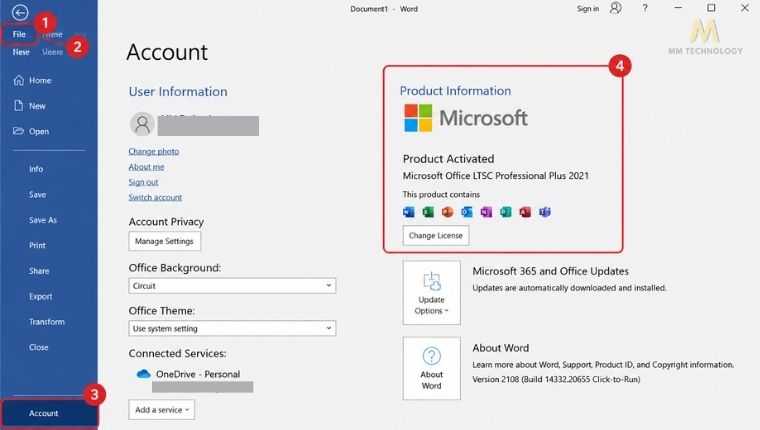Open the Add a service dropdown
This screenshot has width=760, height=430.
(x=161, y=410)
